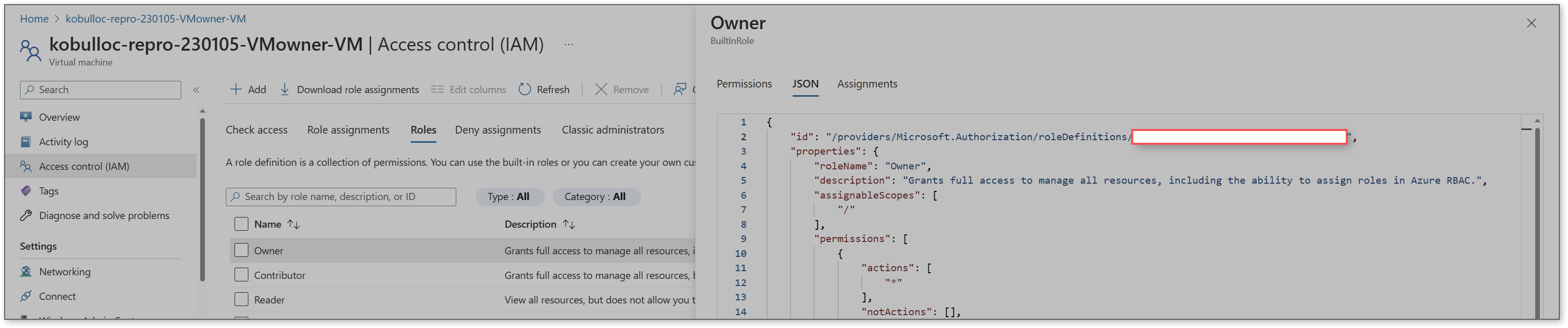Switch to the Deny assignments tab
Screen dimensions: 1568x328
498,130
